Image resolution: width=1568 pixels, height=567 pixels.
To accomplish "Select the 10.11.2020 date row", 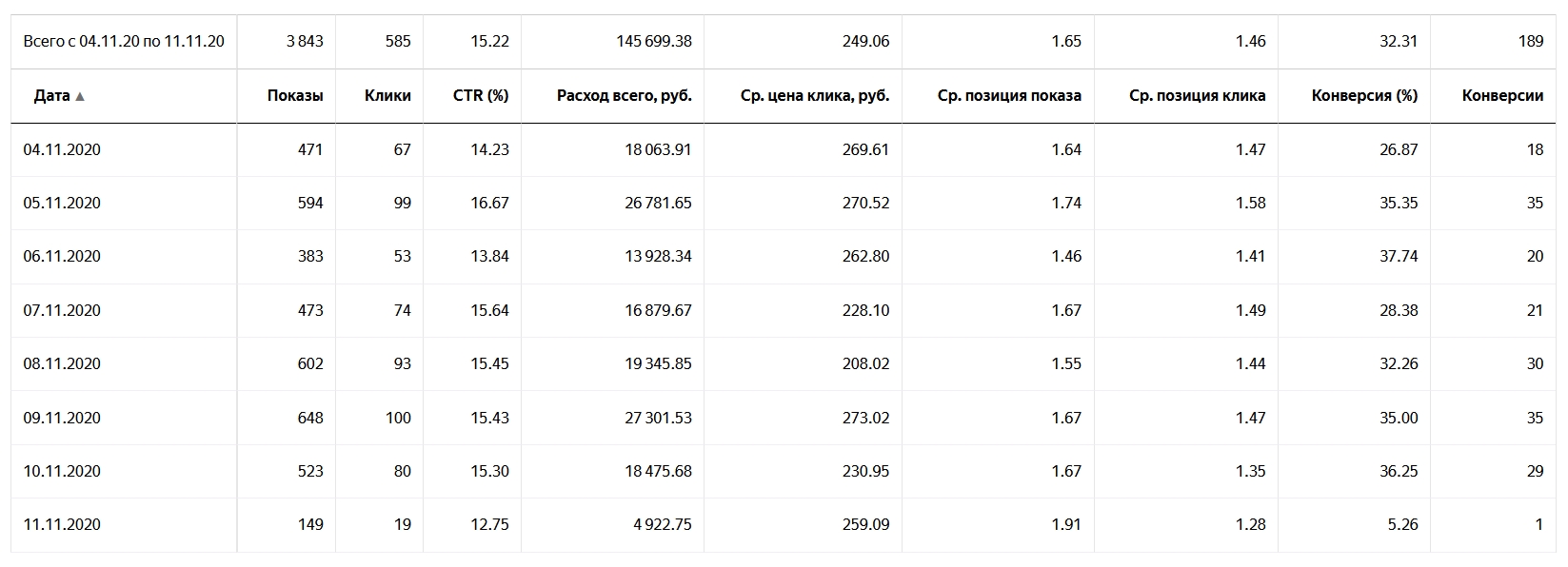I will click(x=62, y=471).
